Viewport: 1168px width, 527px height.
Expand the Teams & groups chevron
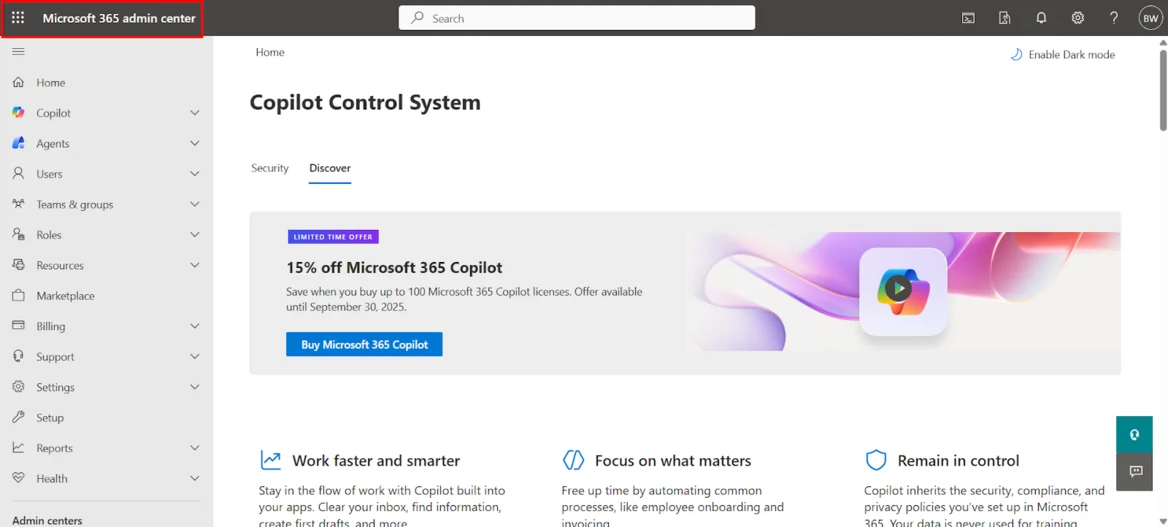pyautogui.click(x=195, y=204)
